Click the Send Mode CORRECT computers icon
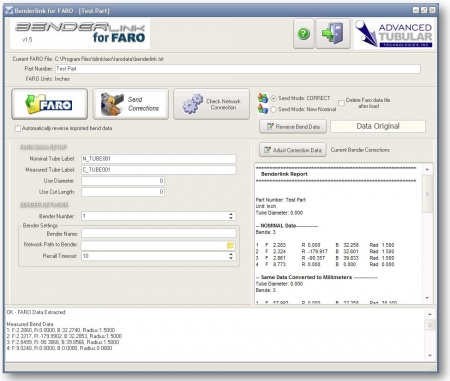 point(263,98)
